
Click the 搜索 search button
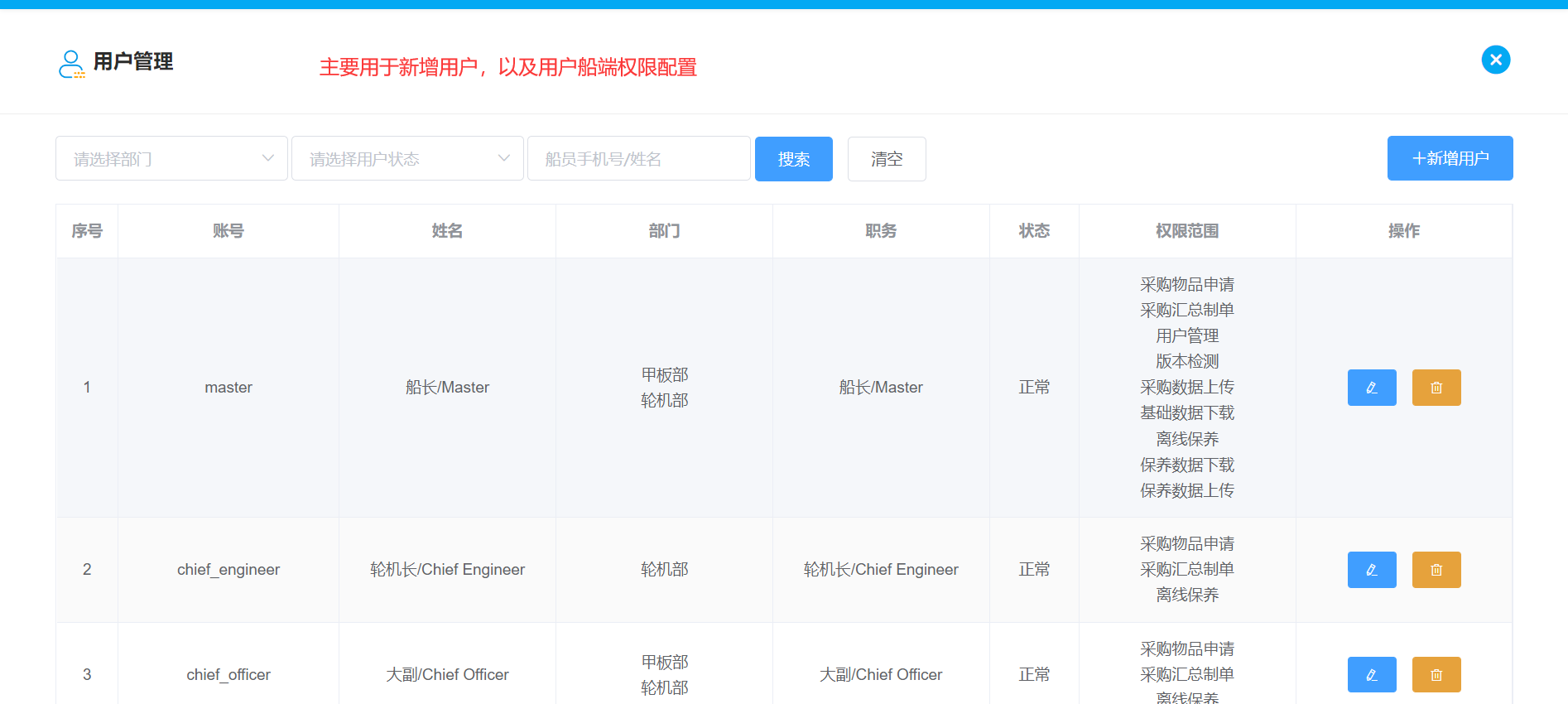coord(794,159)
